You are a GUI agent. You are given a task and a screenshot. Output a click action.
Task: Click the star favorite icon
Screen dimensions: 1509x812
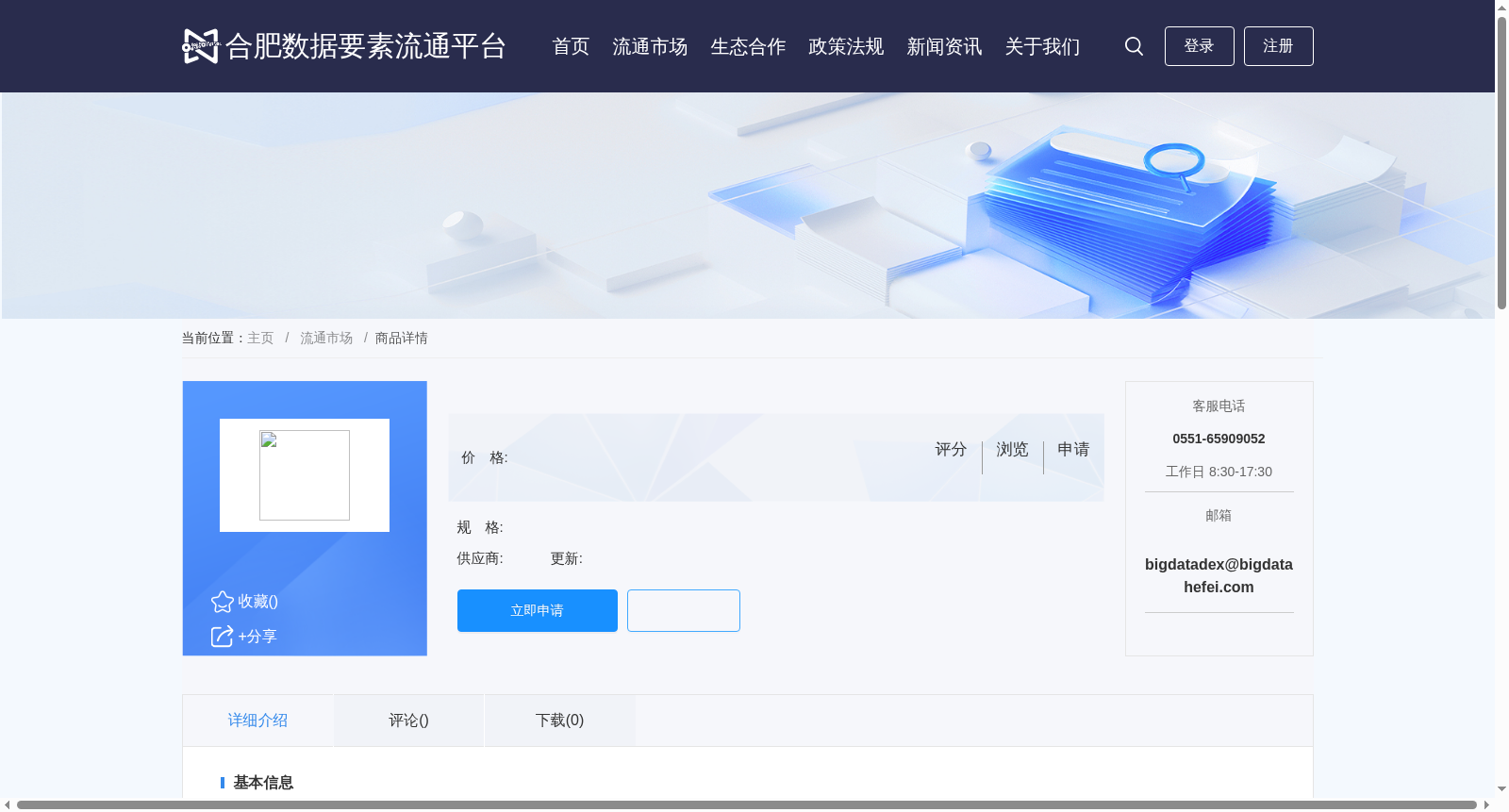[223, 602]
